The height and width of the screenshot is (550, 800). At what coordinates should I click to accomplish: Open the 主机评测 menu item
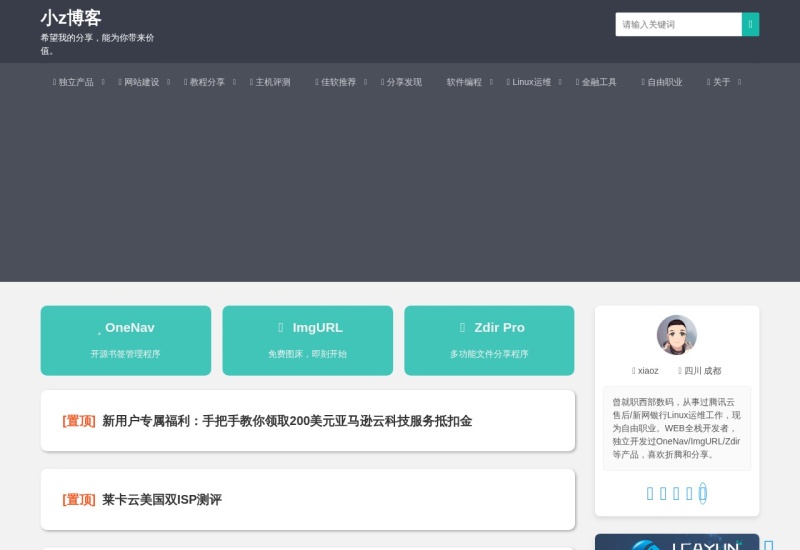pyautogui.click(x=270, y=82)
